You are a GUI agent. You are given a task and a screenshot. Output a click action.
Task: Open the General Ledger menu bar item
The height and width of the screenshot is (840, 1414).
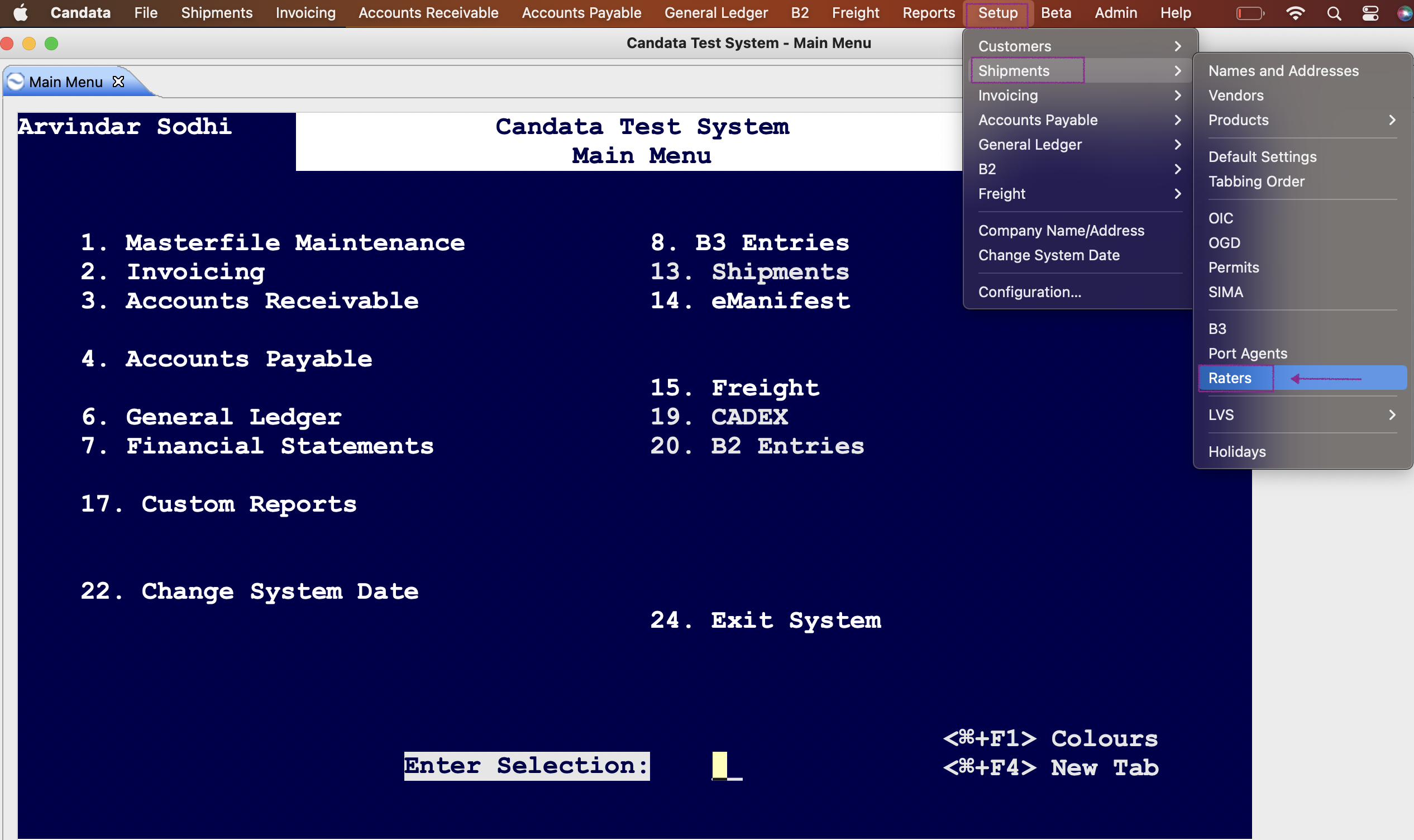click(x=716, y=13)
